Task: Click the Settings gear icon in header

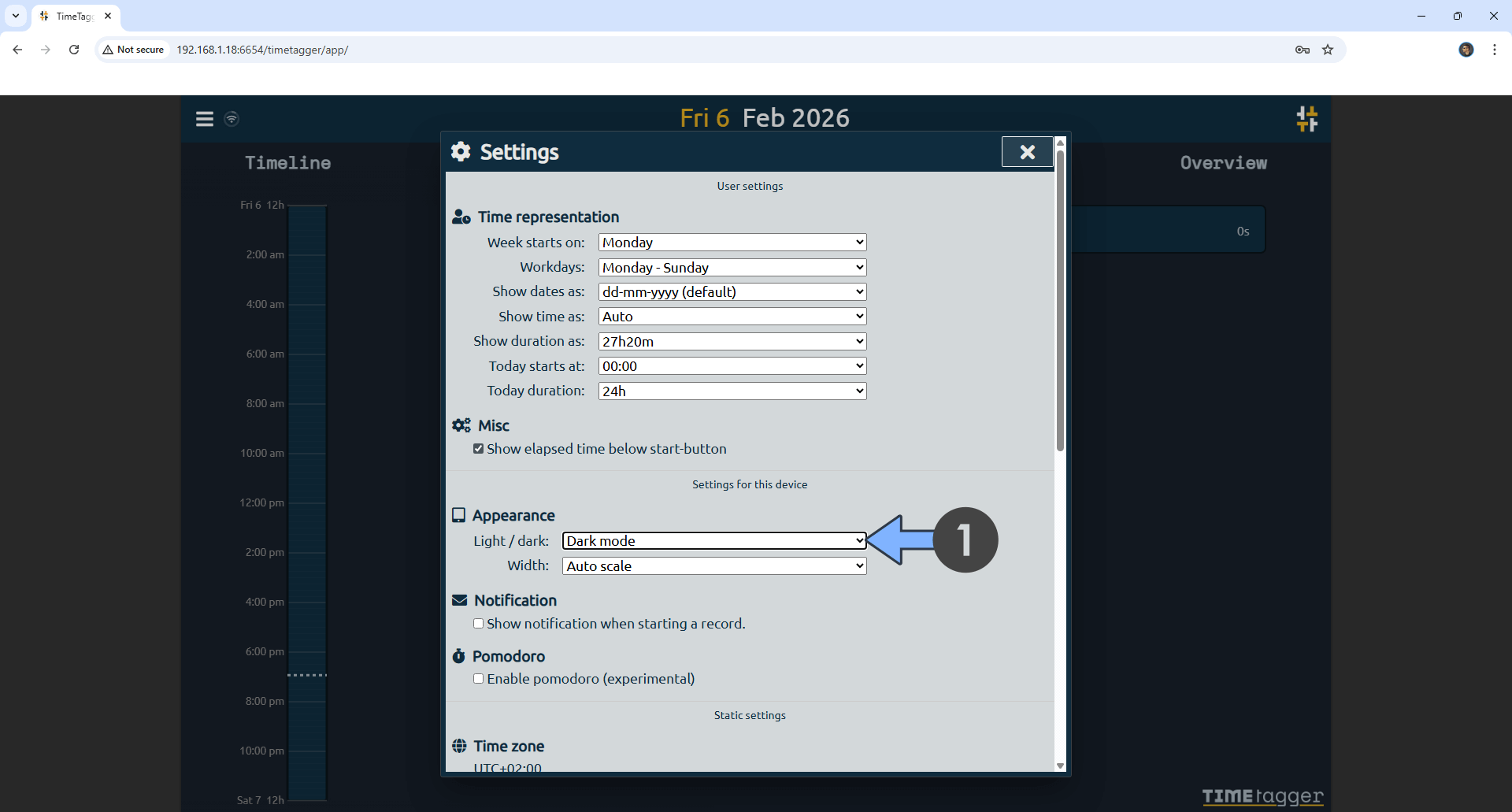Action: pyautogui.click(x=461, y=152)
